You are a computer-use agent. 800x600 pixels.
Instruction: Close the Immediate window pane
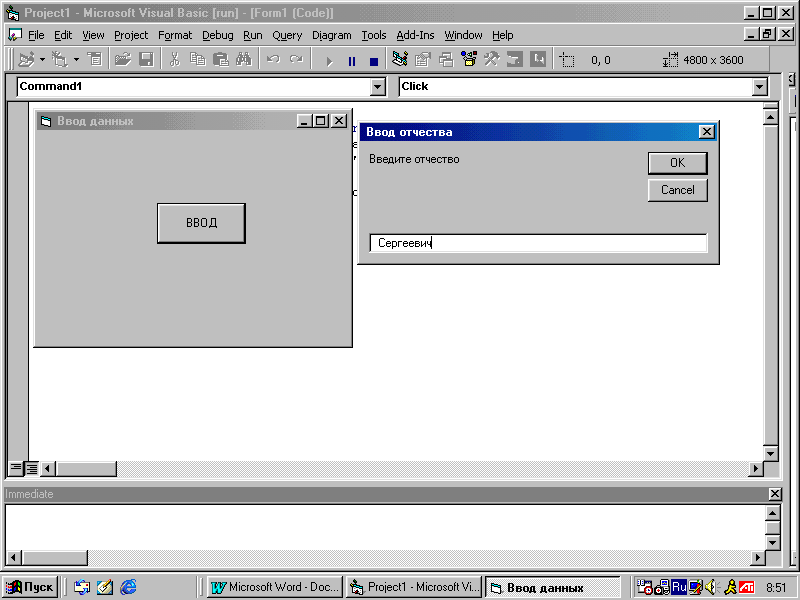[x=774, y=494]
